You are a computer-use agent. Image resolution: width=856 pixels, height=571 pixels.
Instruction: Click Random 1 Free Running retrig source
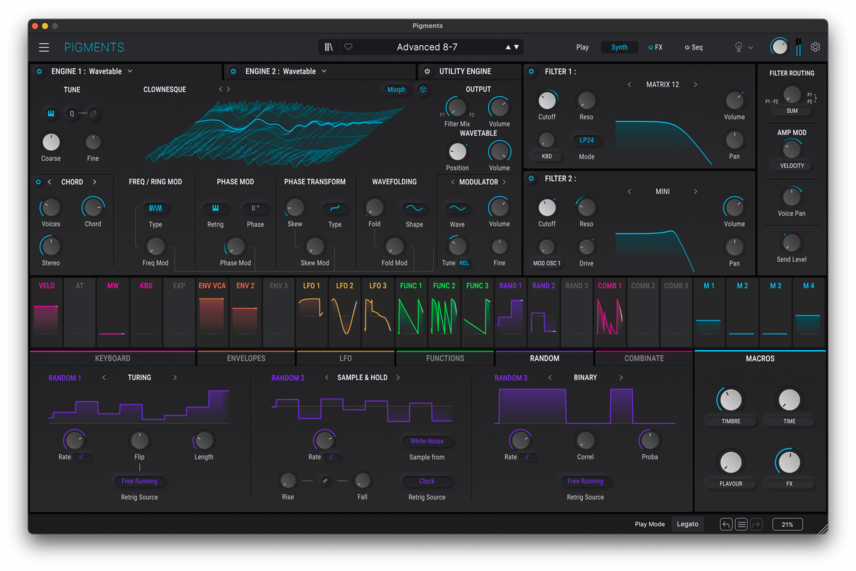click(x=139, y=481)
